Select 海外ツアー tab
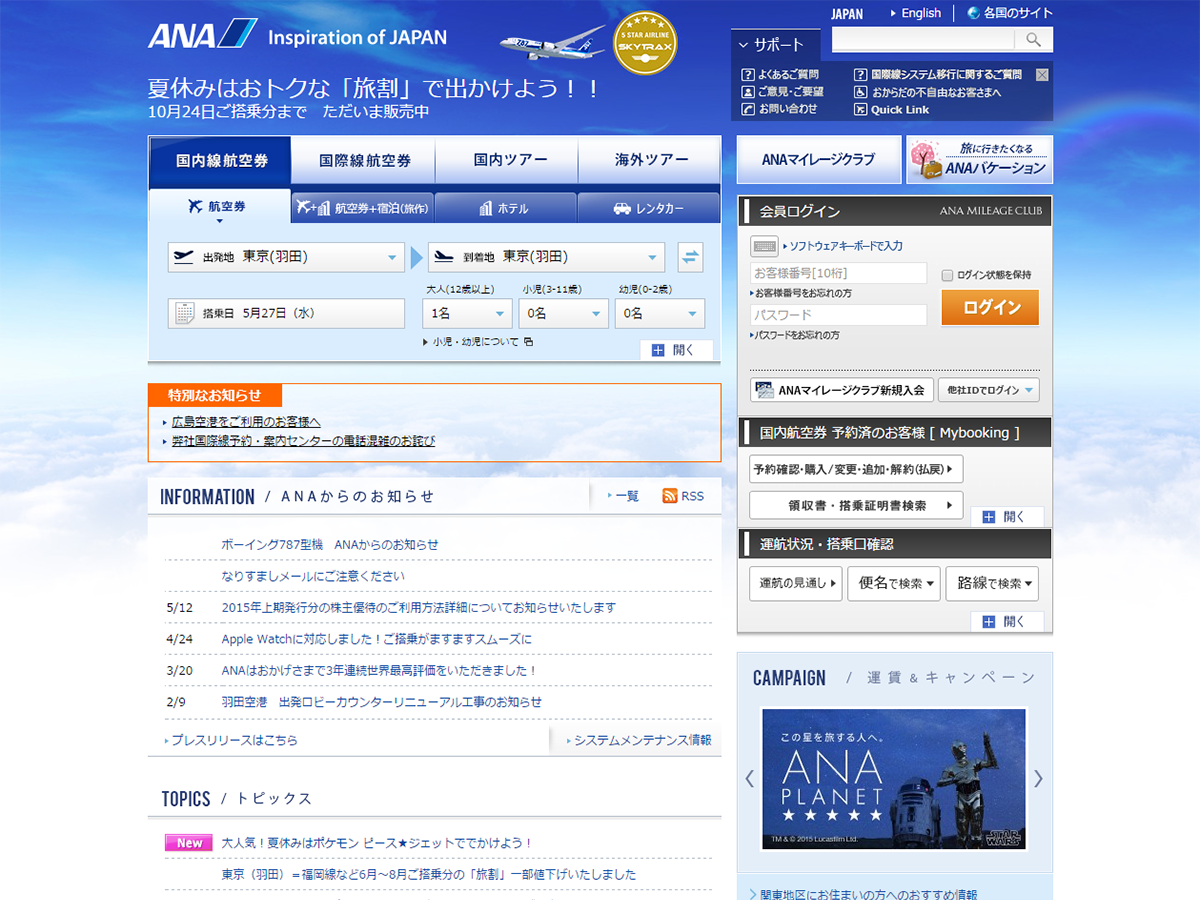This screenshot has height=900, width=1200. (651, 160)
